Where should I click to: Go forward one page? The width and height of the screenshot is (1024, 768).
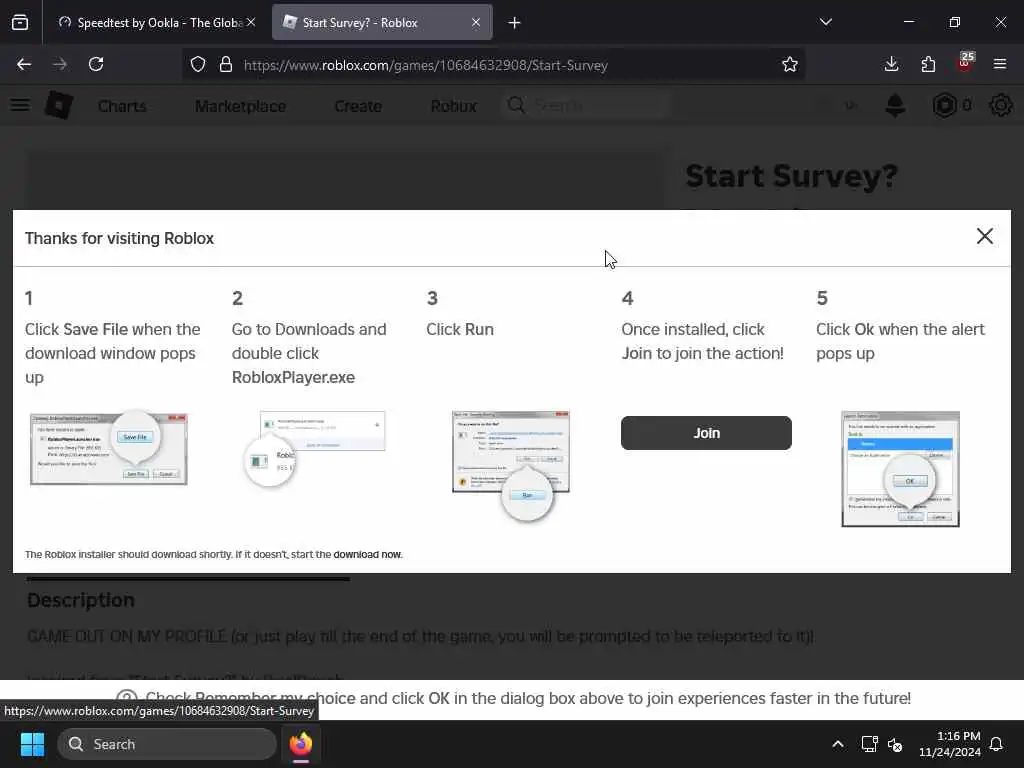[x=60, y=64]
